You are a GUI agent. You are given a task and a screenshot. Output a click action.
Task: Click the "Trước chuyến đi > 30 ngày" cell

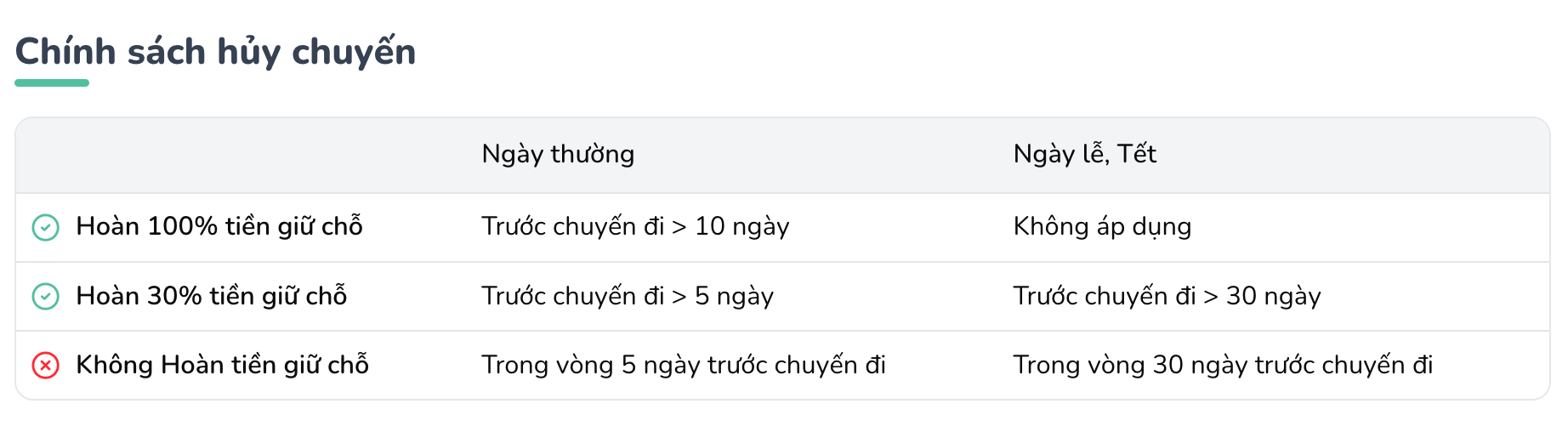coord(1167,296)
